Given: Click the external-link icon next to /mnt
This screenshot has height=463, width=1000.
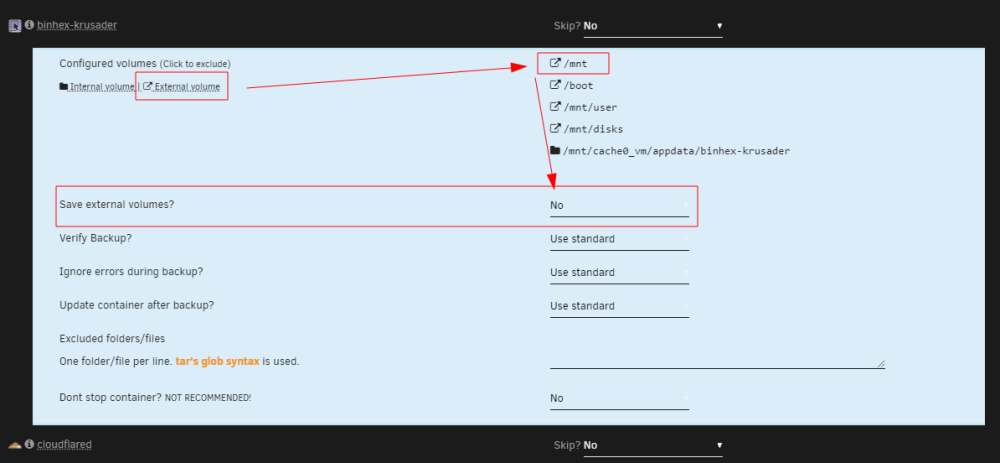Looking at the screenshot, I should (x=555, y=63).
